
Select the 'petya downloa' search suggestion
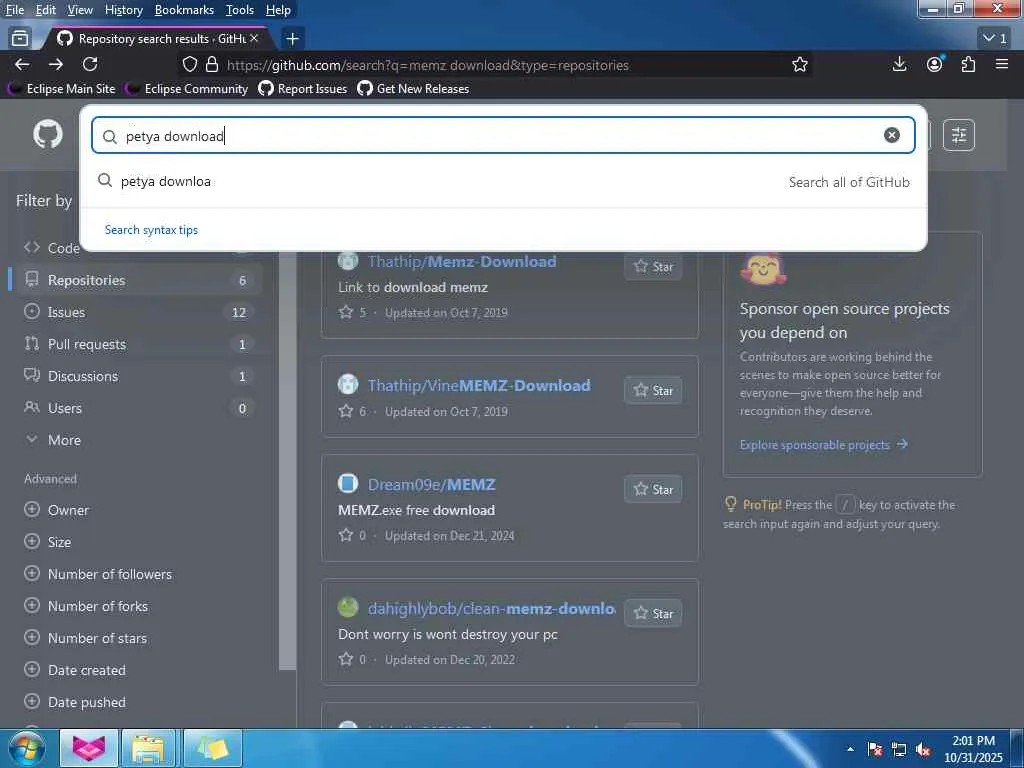click(503, 181)
